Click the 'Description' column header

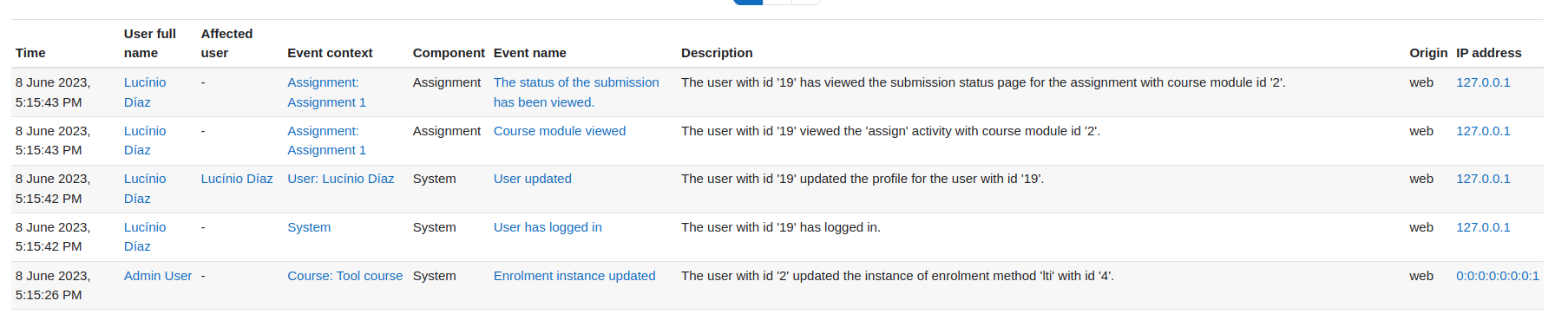coord(717,53)
